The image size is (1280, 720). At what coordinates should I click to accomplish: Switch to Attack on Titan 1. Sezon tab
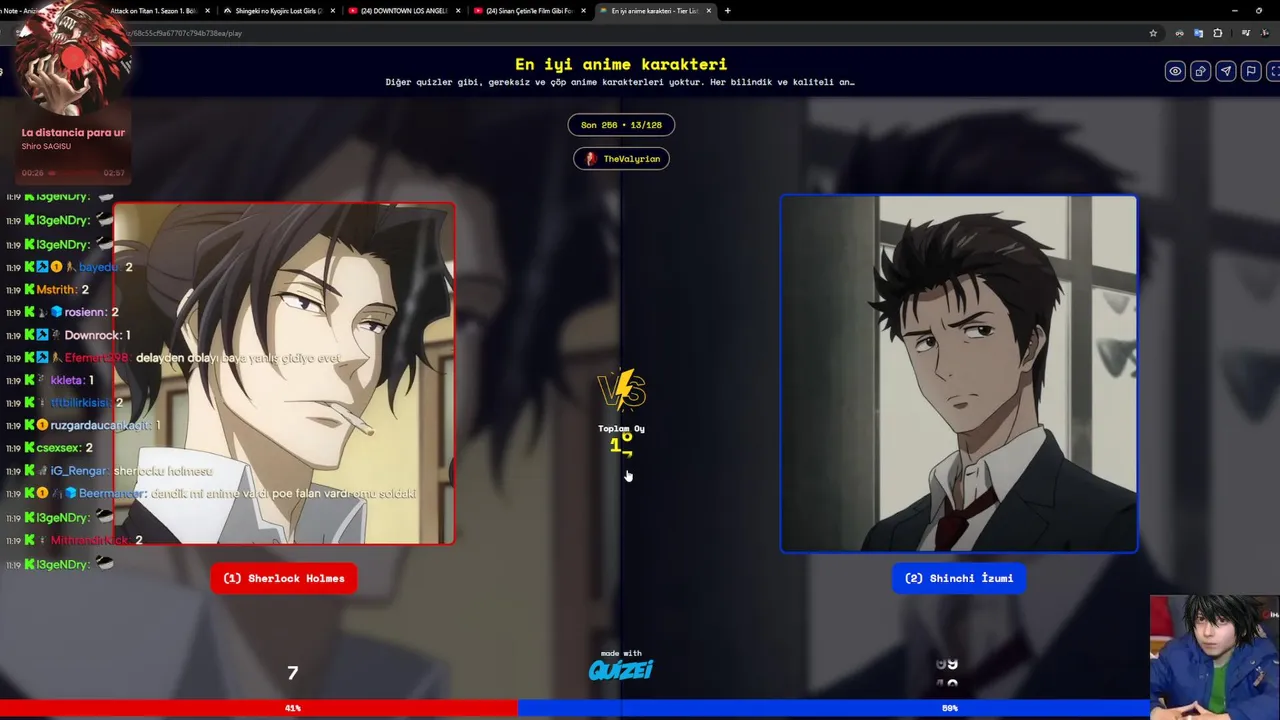[x=153, y=11]
